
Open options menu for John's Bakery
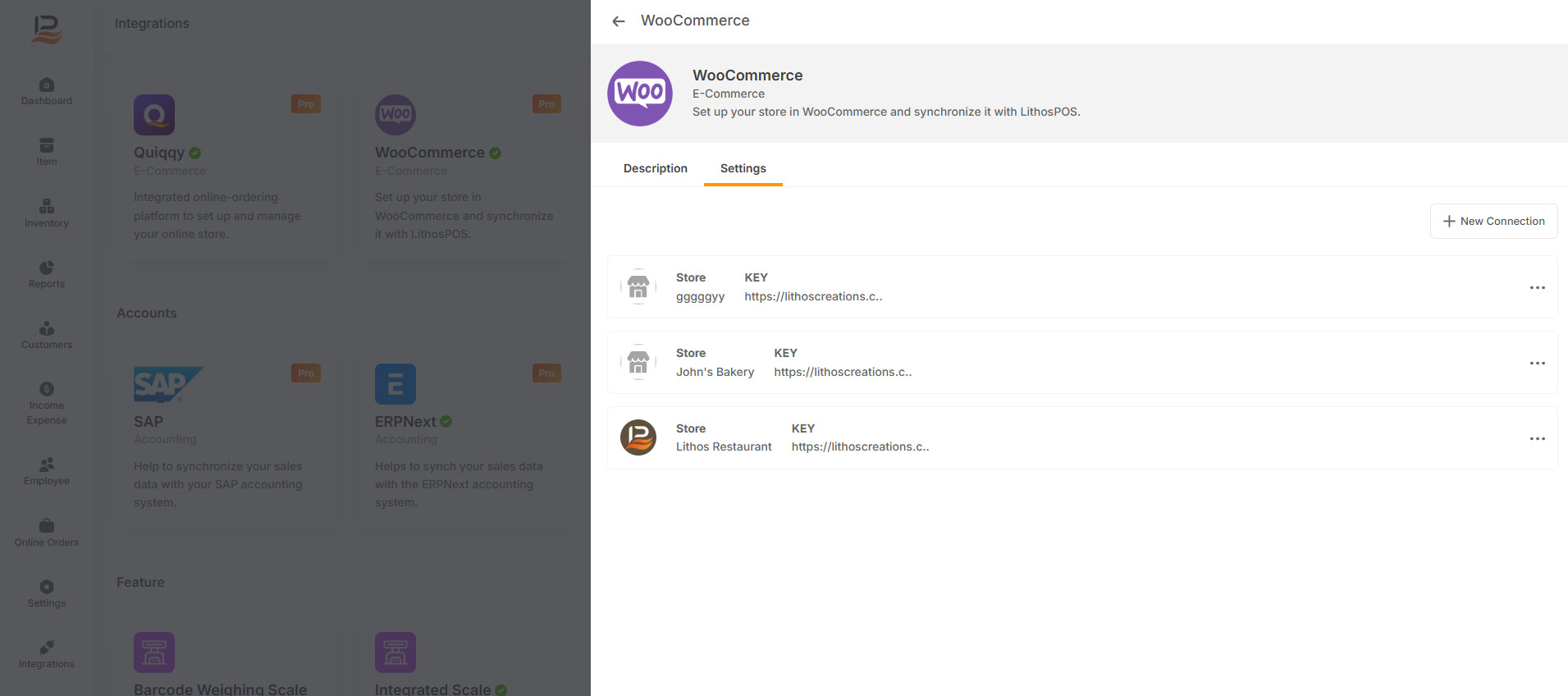[x=1537, y=364]
